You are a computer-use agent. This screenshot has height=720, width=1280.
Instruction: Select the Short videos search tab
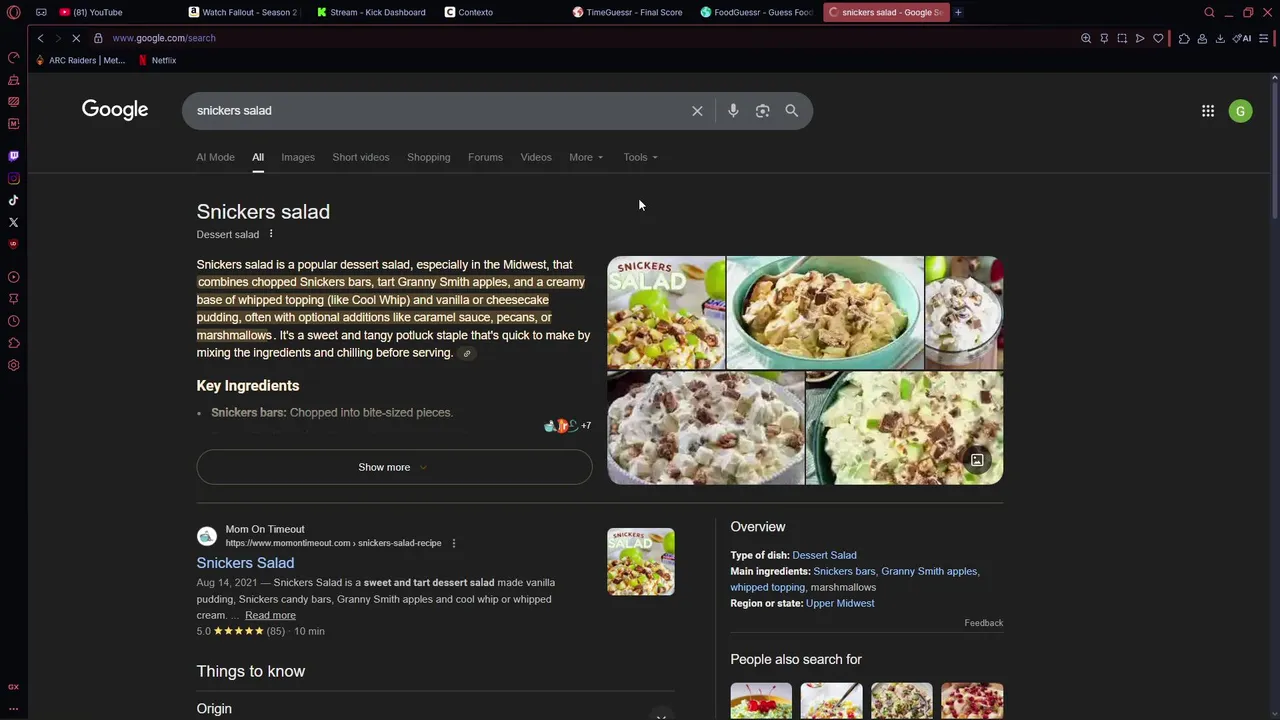point(361,157)
